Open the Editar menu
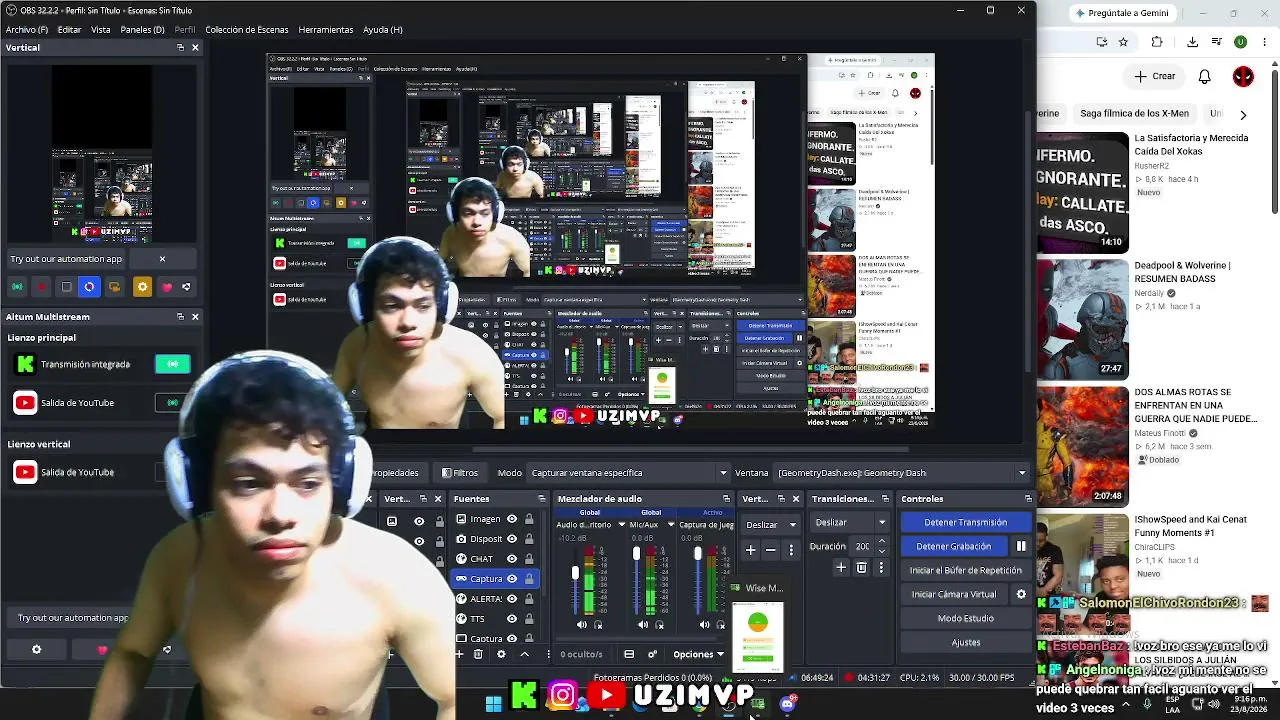This screenshot has width=1280, height=720. 69,30
